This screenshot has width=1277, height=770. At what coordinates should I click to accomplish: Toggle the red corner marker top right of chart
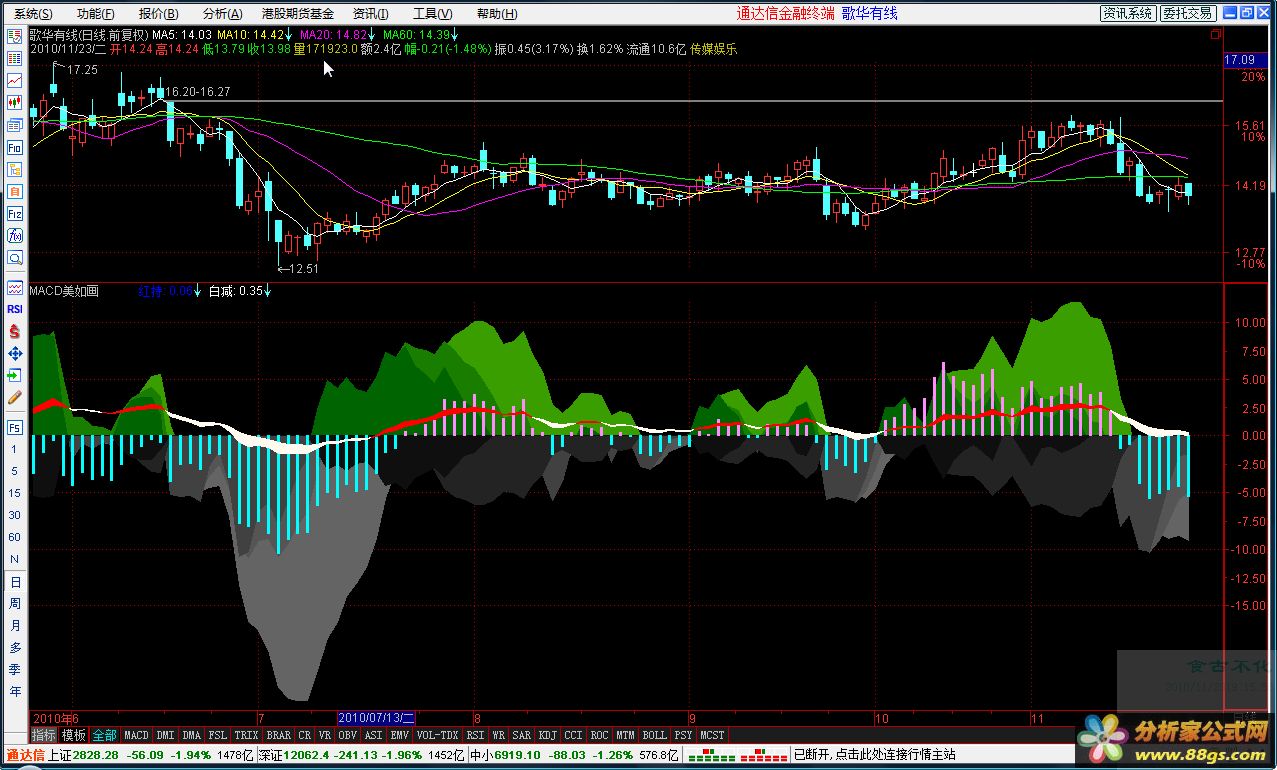click(1216, 35)
